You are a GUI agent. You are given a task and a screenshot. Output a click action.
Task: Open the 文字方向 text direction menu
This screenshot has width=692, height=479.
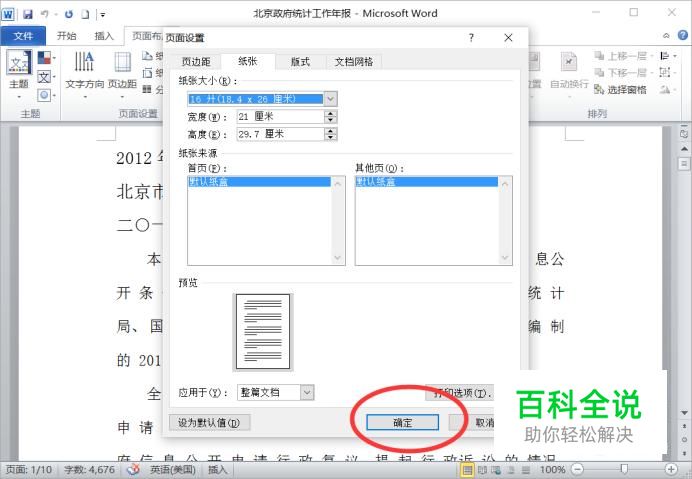tap(84, 73)
